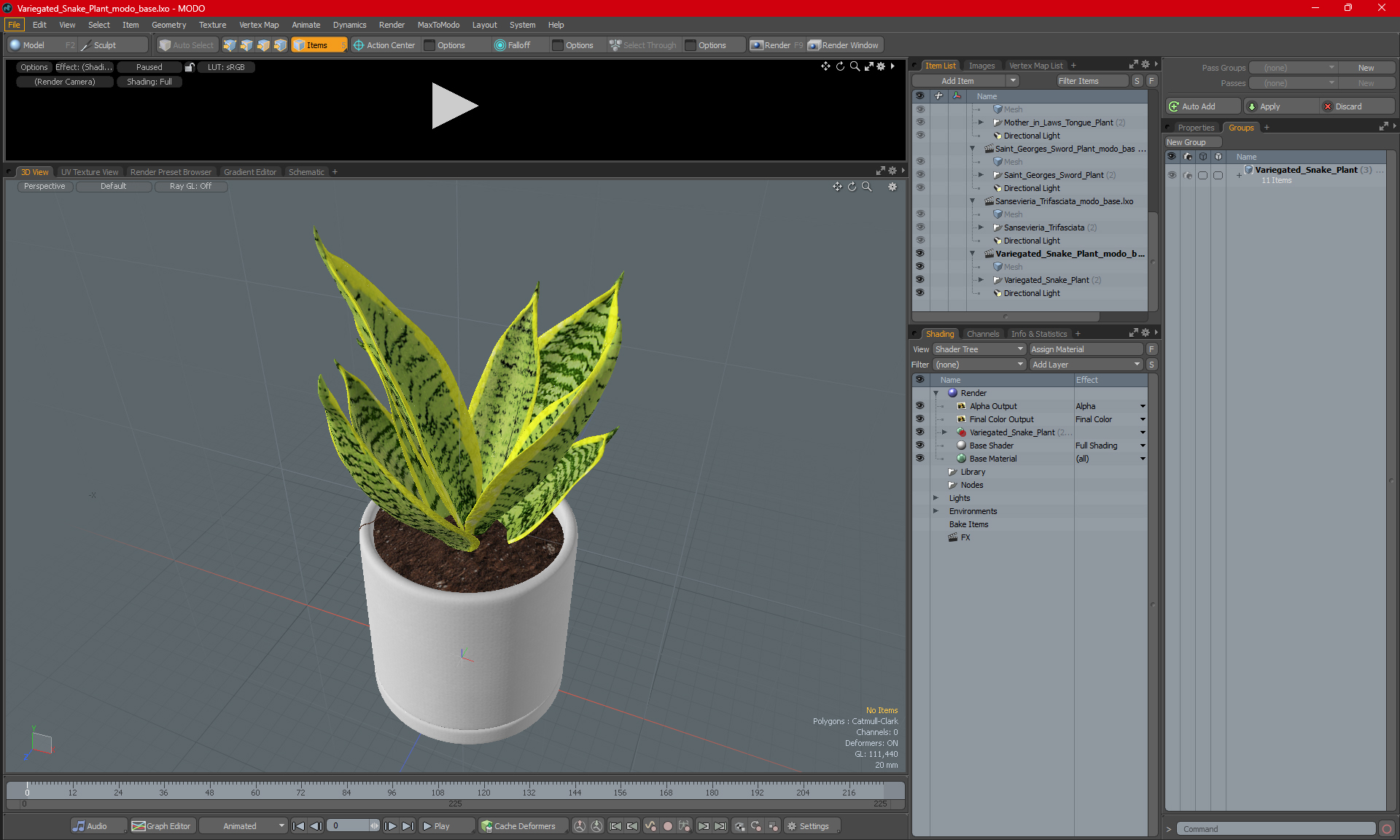The height and width of the screenshot is (840, 1400).
Task: Maximize the Item List panel
Action: pyautogui.click(x=1133, y=65)
